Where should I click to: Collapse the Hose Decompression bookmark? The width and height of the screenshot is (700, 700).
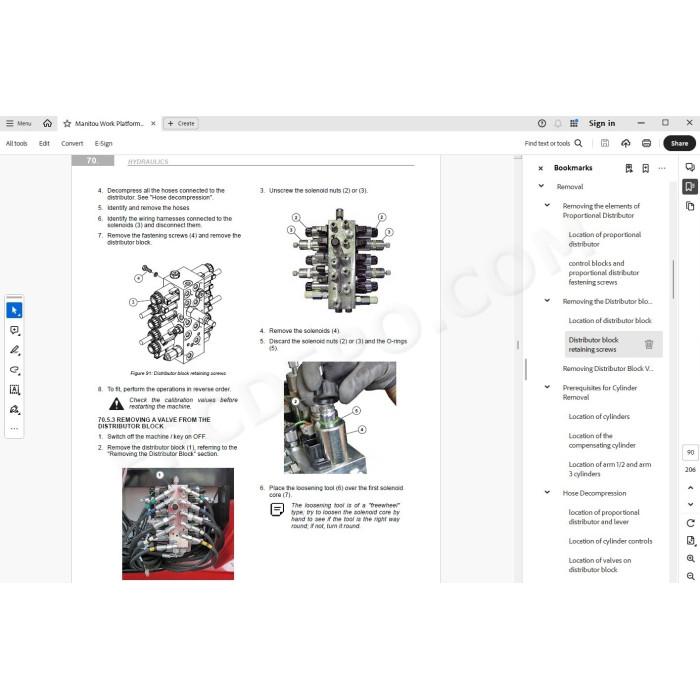point(547,492)
